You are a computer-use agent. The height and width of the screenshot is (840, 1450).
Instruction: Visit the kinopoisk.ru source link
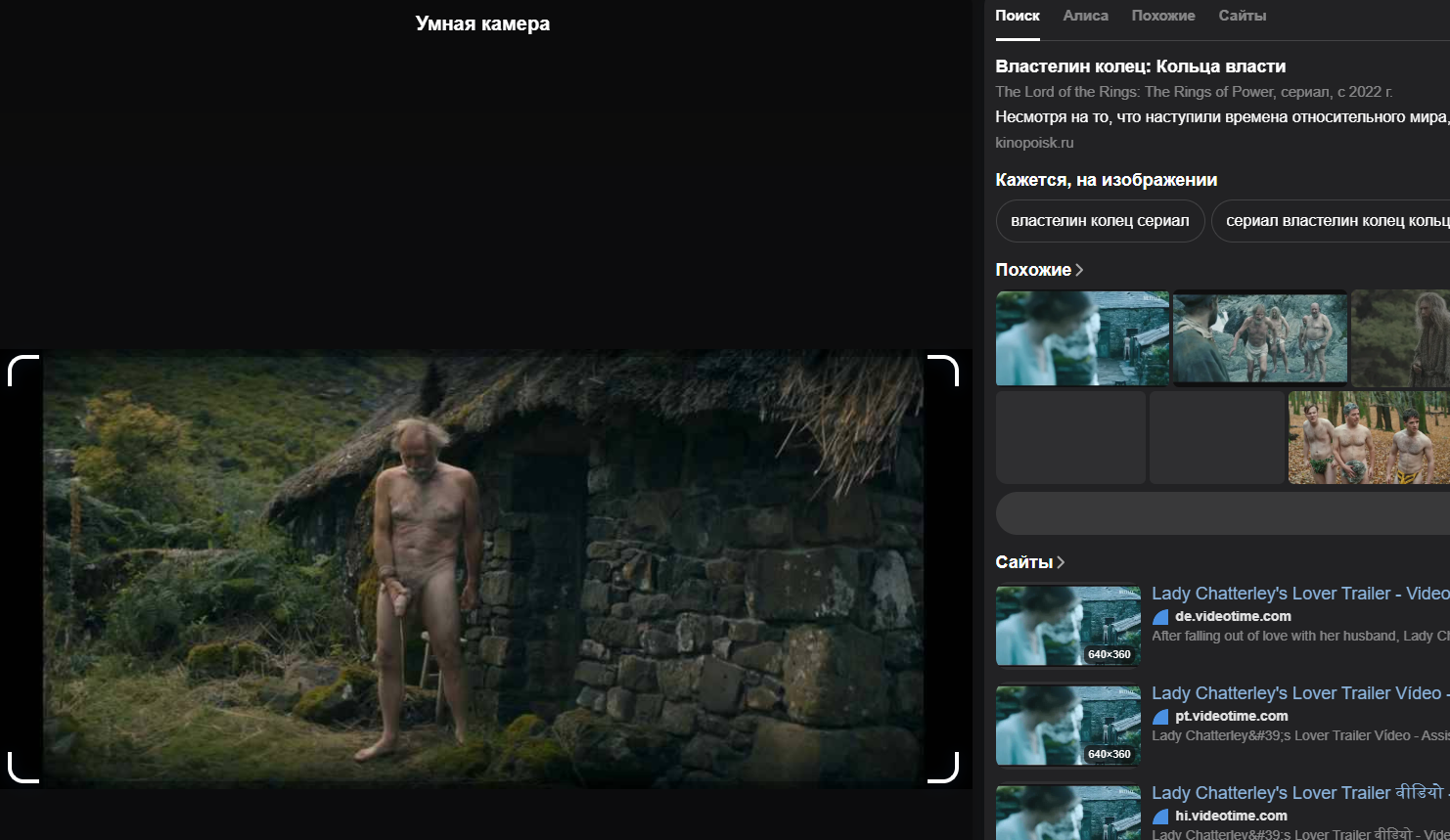point(1034,143)
